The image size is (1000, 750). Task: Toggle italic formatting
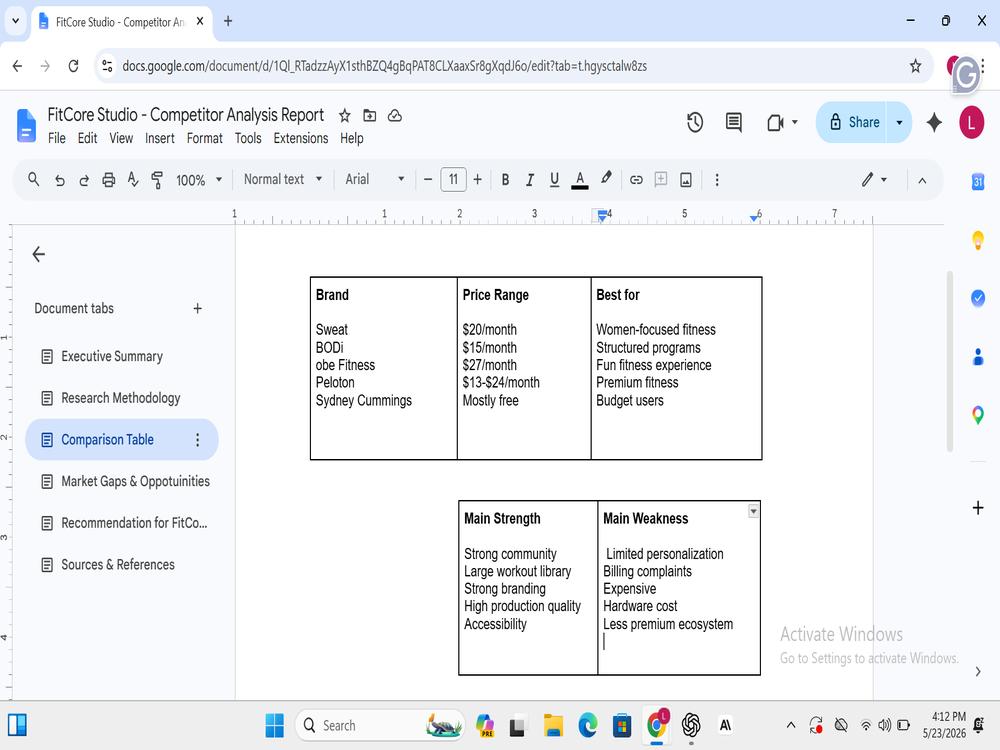529,180
